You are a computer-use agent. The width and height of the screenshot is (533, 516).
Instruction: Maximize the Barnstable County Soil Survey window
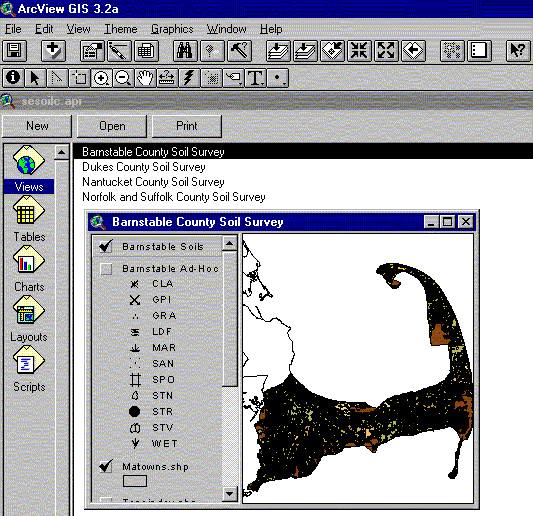(448, 222)
